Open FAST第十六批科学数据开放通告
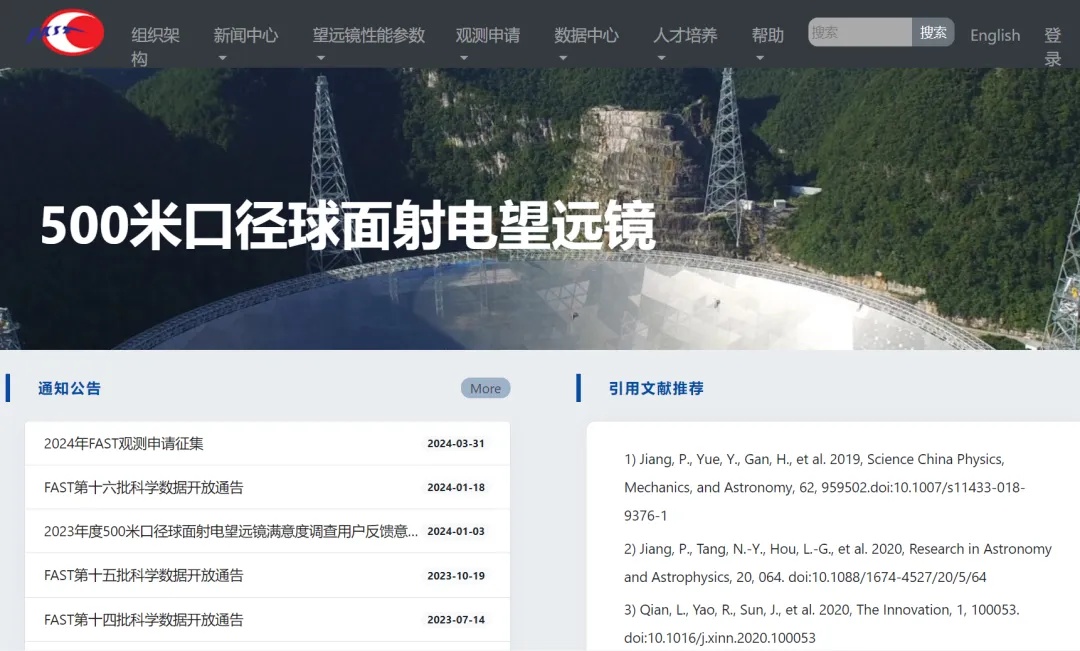Screen dimensions: 1080x651 pos(145,487)
